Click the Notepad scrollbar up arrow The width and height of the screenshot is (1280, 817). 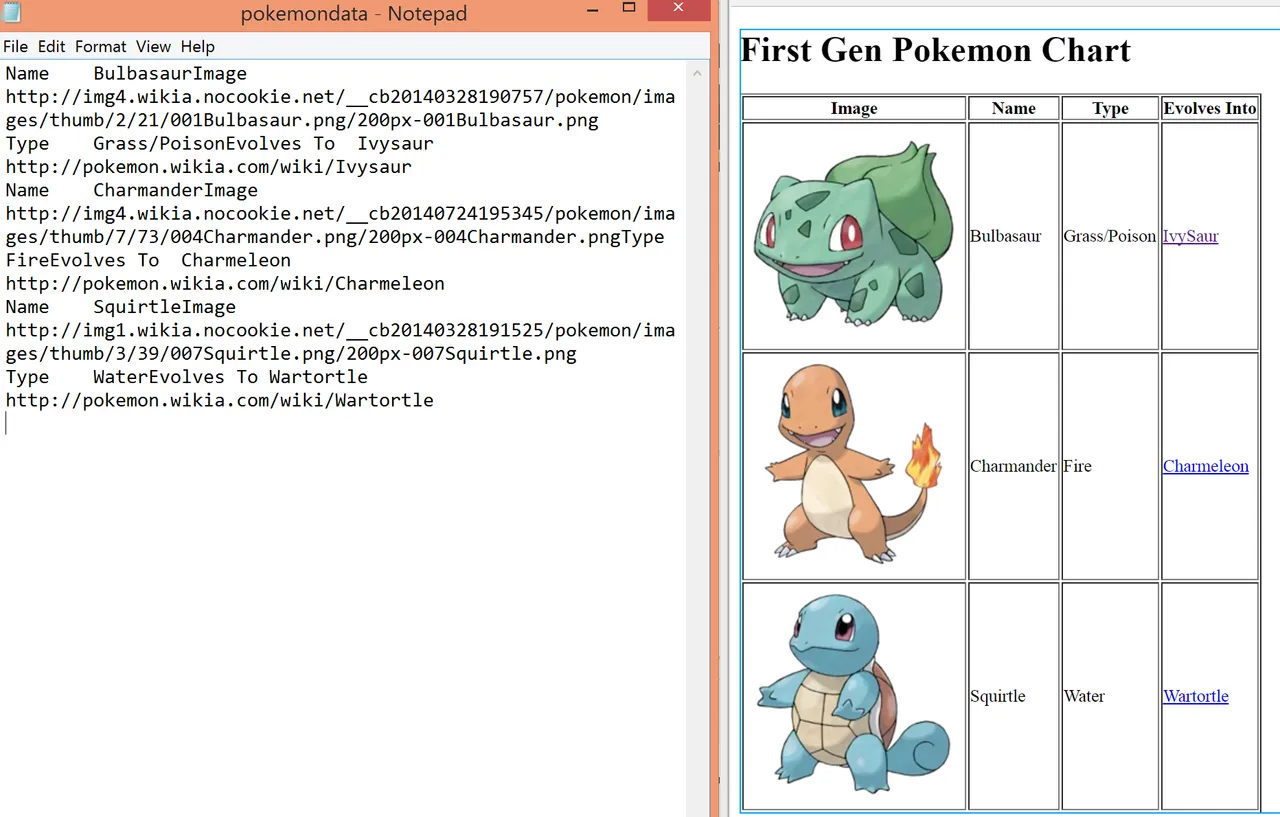pyautogui.click(x=698, y=71)
